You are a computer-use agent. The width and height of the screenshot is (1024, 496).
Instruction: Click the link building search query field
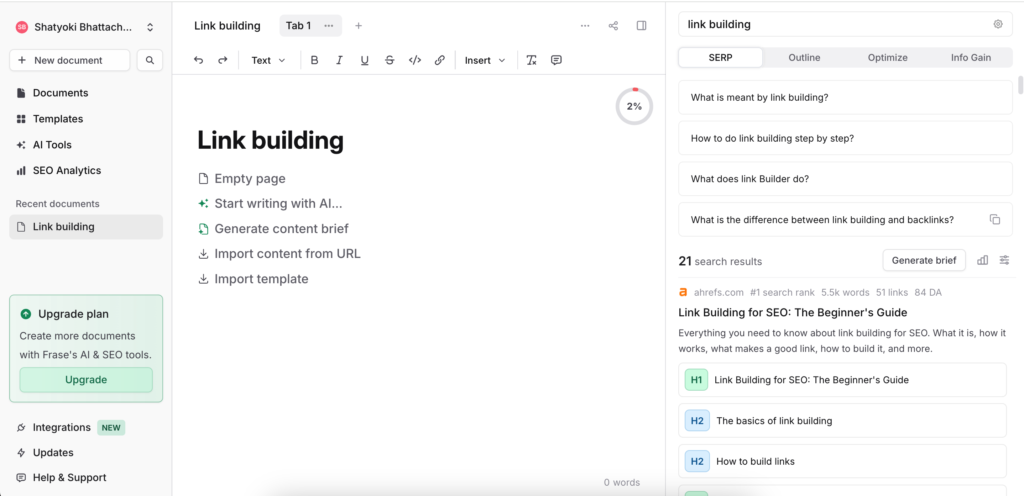(836, 24)
